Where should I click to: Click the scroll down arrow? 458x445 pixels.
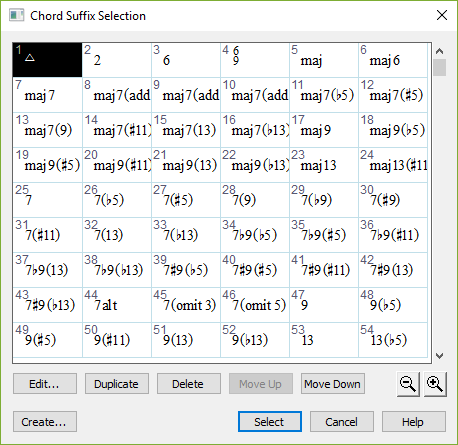pos(440,356)
